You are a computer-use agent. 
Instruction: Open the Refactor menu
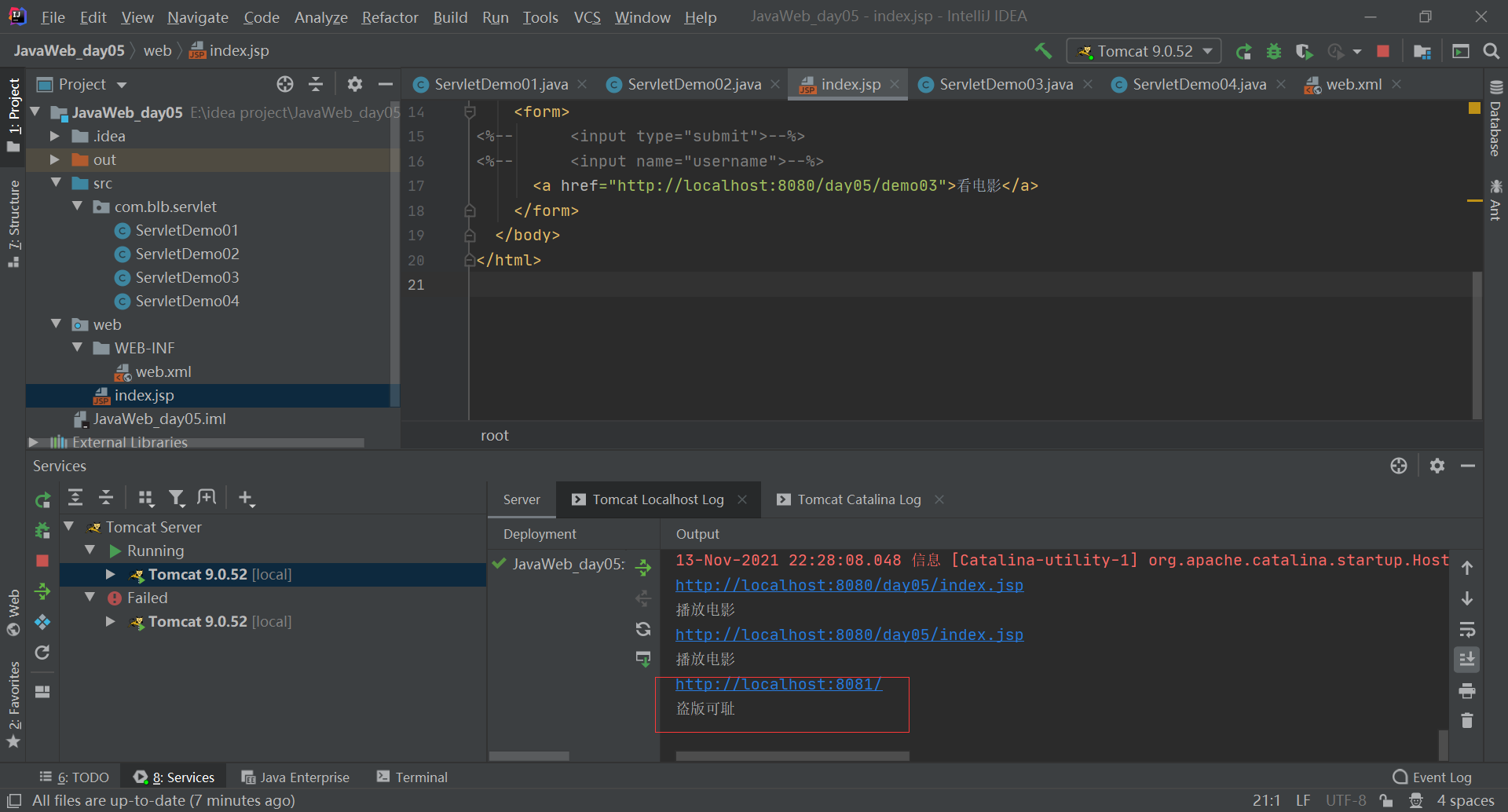(x=390, y=17)
